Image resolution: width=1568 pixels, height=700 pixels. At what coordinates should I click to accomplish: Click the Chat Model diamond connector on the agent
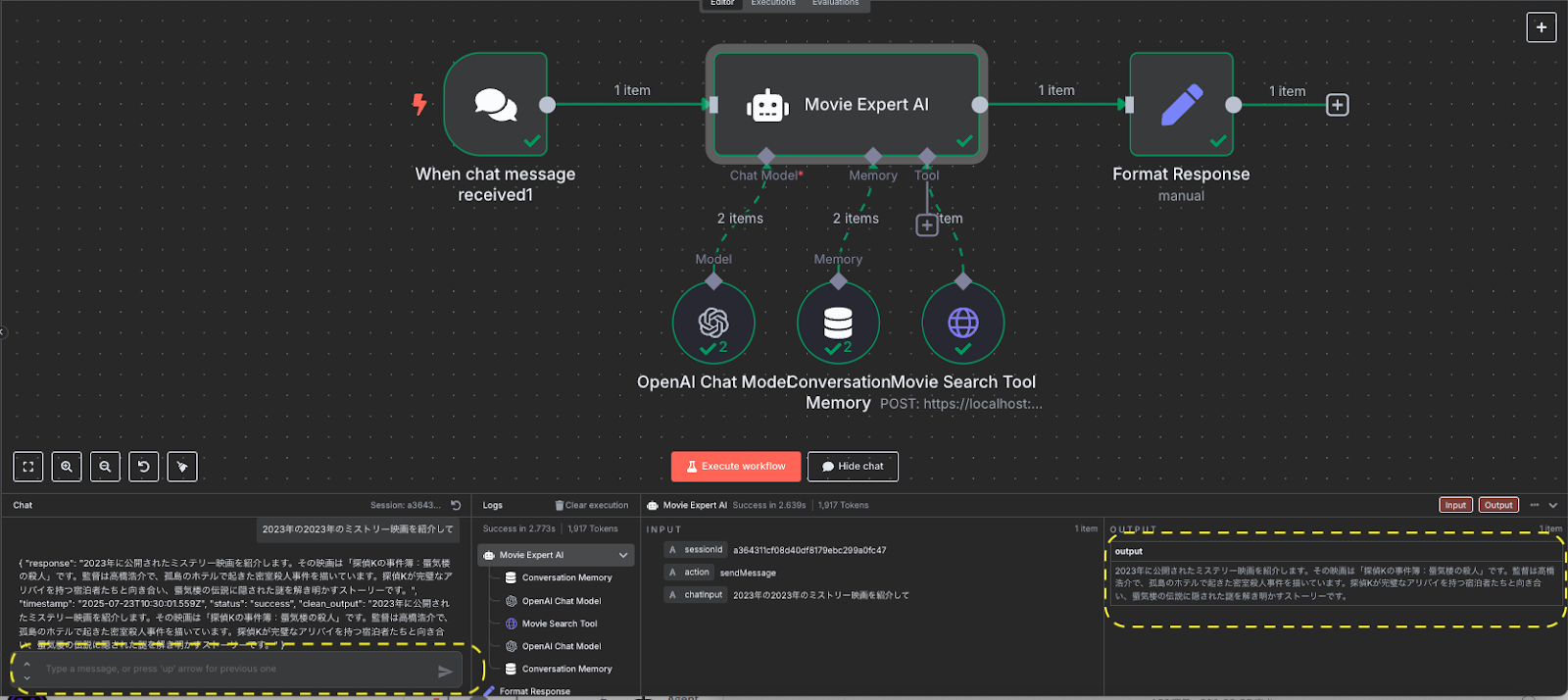click(766, 156)
